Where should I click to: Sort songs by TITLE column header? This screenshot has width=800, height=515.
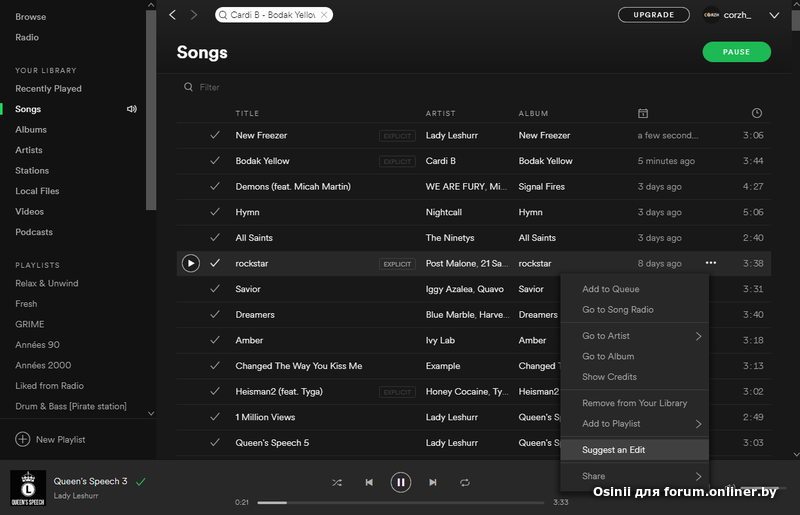tap(247, 113)
